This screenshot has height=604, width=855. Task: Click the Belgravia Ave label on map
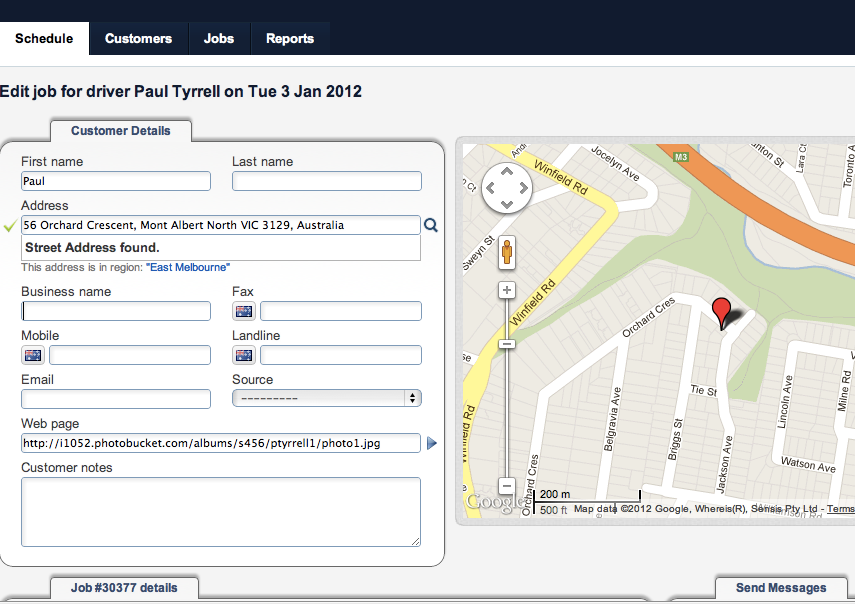click(612, 419)
